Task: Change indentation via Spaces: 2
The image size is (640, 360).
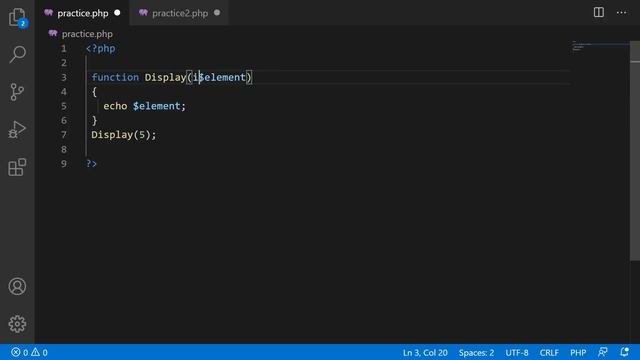Action: pyautogui.click(x=476, y=353)
